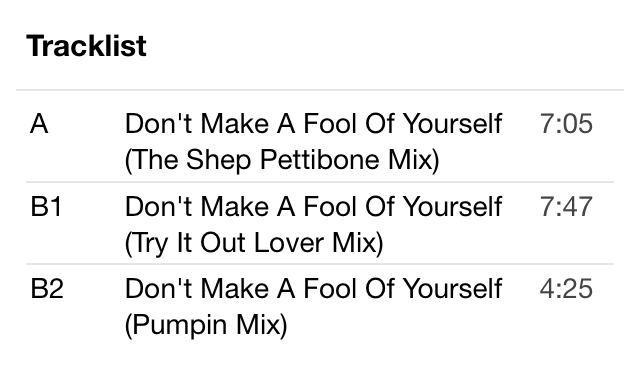Click the Pumpin Mix subtitle
Image resolution: width=640 pixels, height=391 pixels.
tap(206, 325)
